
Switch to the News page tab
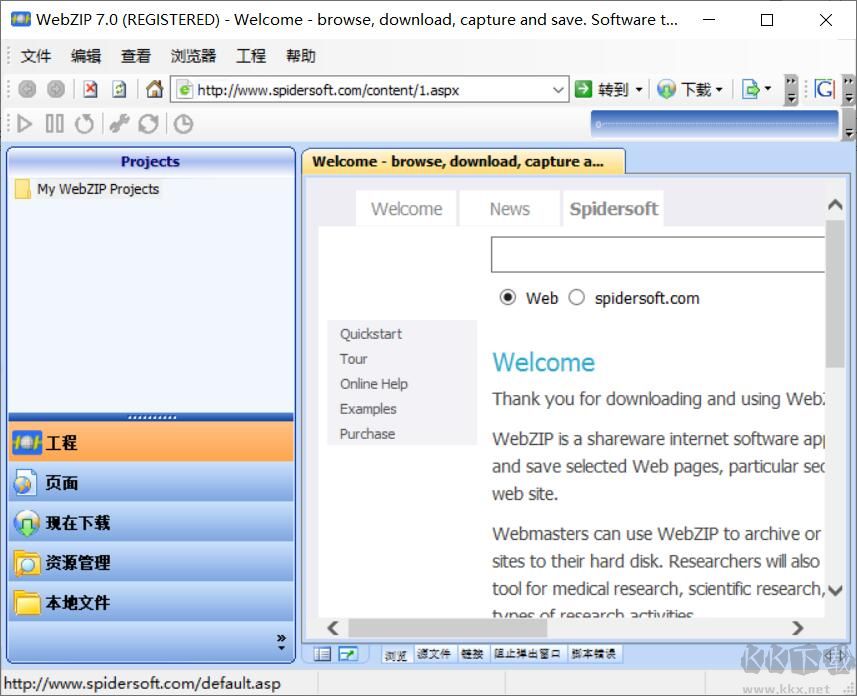point(509,208)
